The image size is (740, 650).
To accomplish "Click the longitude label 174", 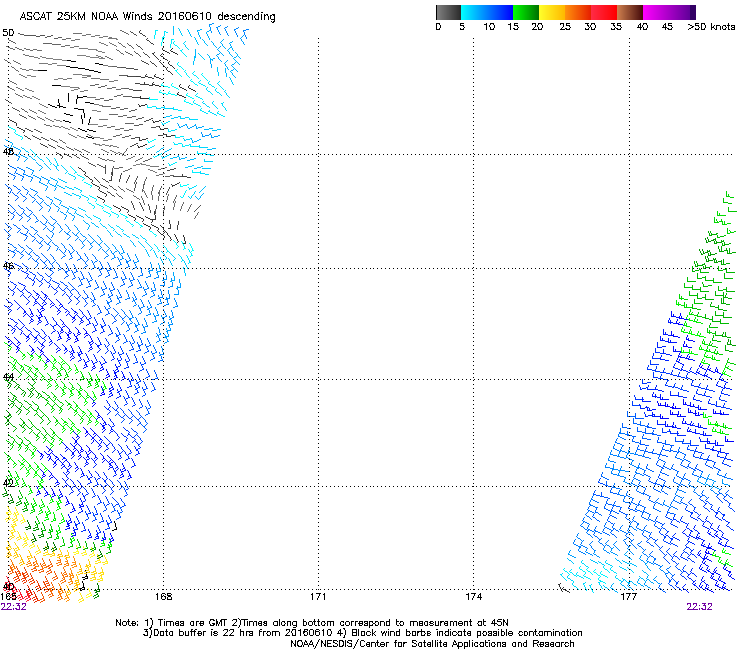I will (473, 597).
